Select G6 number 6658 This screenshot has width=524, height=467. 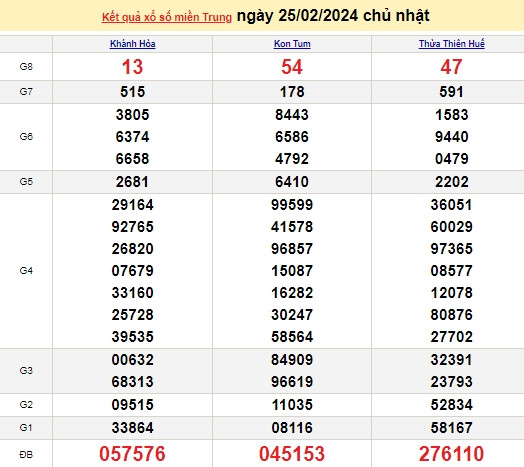[x=133, y=158]
